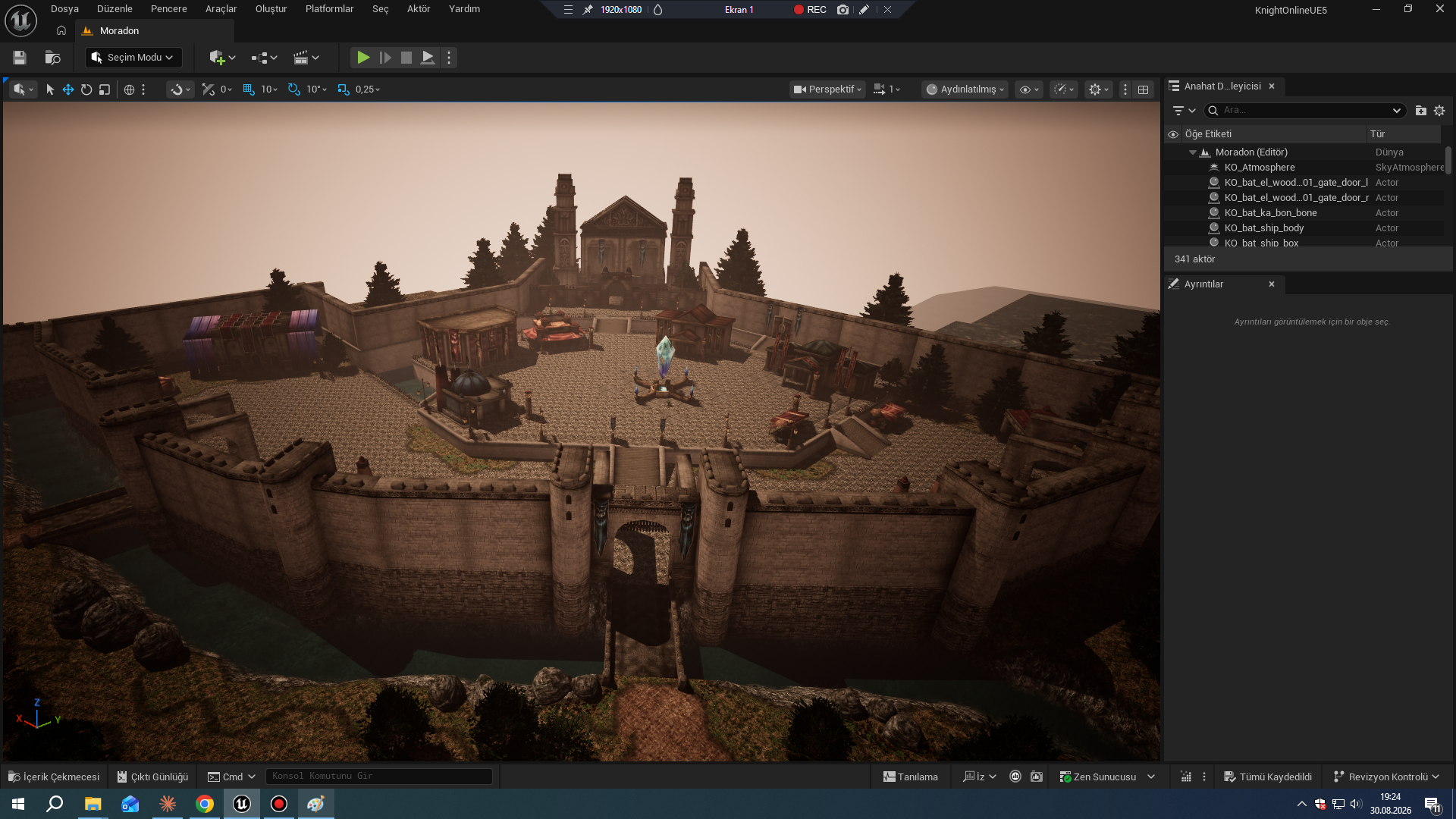Toggle grid location snapping icon

[249, 89]
